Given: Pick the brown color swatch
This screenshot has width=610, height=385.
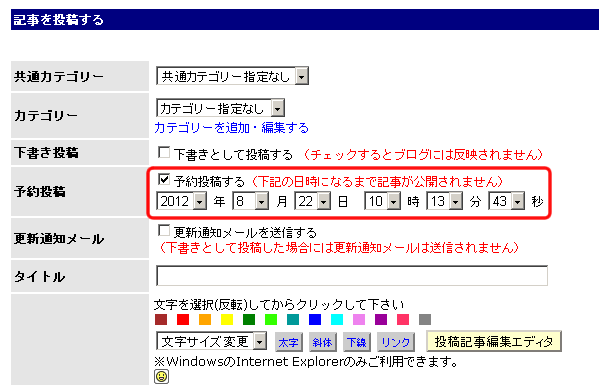Looking at the screenshot, I should point(161,320).
